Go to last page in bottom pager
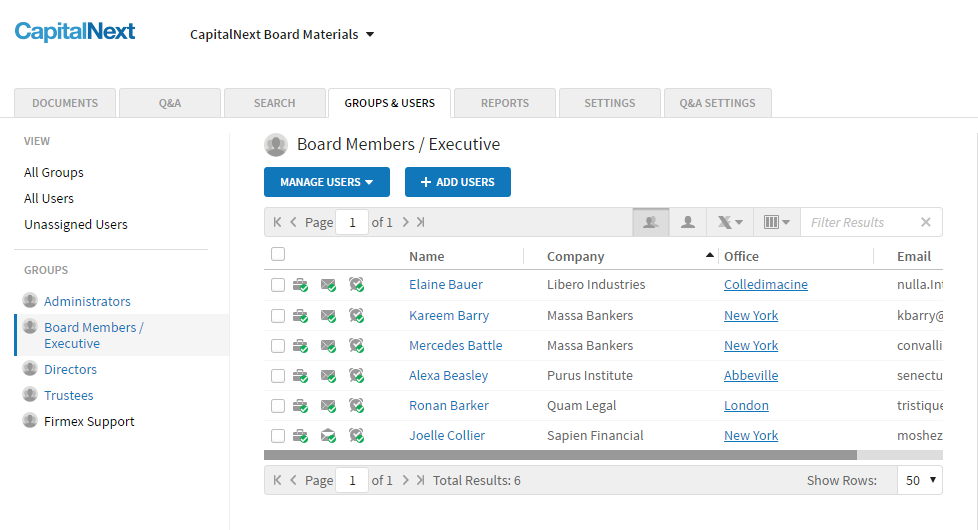 421,480
